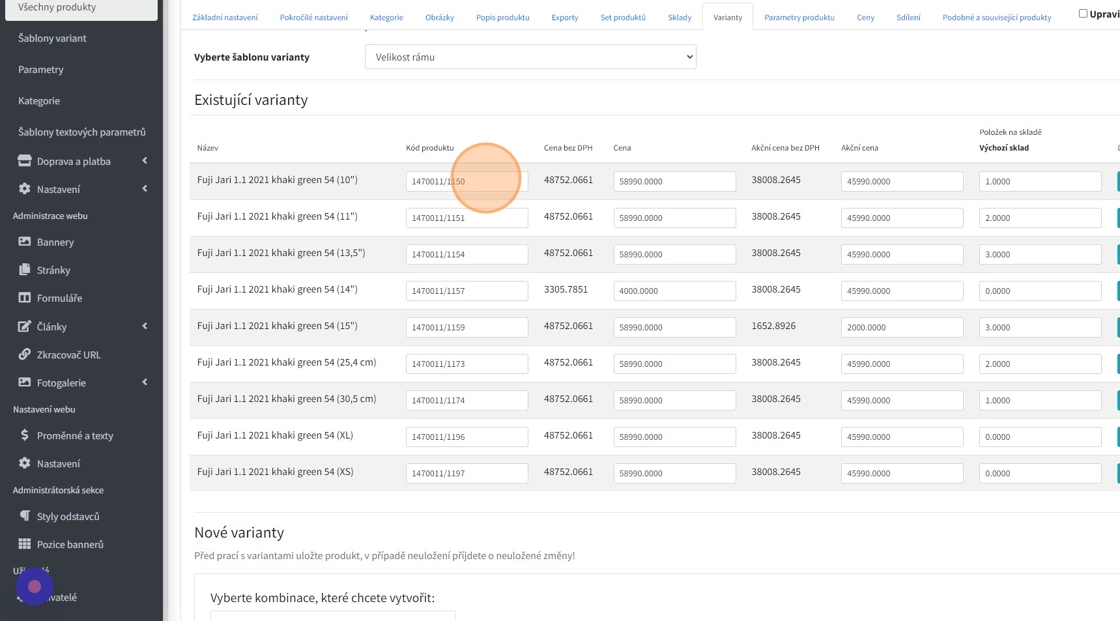Tick the Upravit checkbox at top right
The width and height of the screenshot is (1120, 621).
click(x=1083, y=14)
